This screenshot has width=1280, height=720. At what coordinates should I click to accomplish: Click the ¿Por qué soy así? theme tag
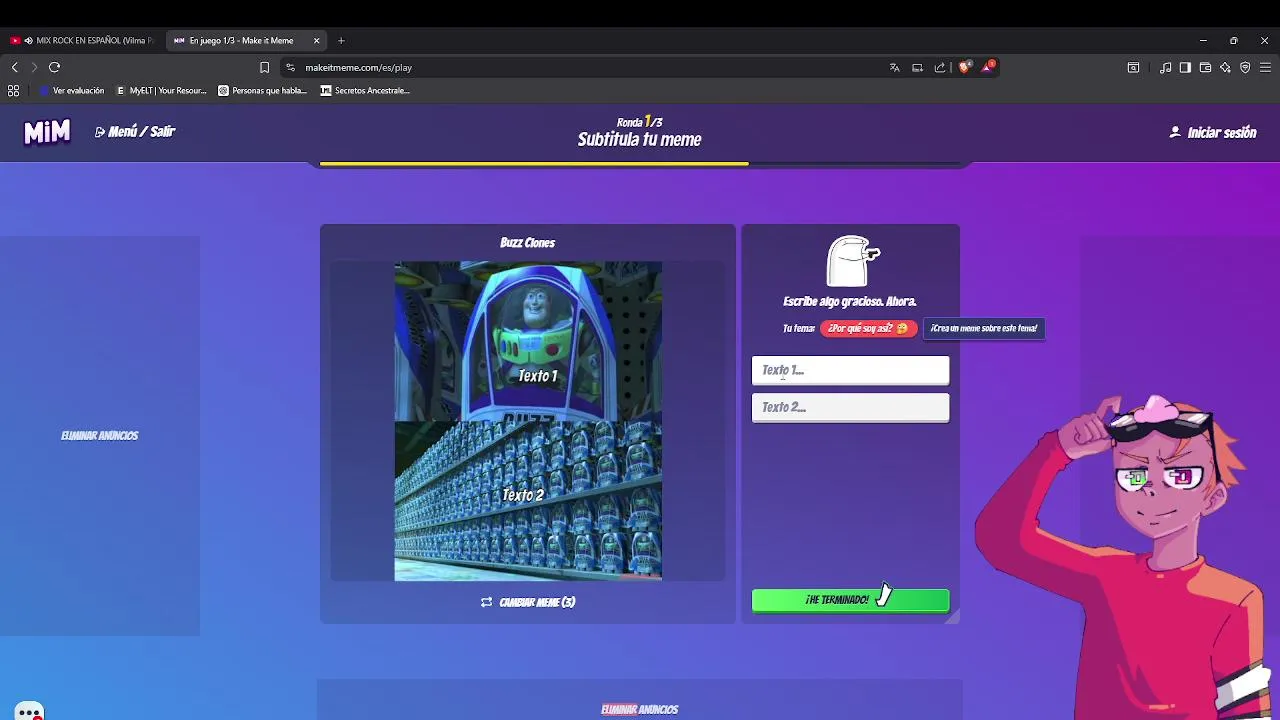click(868, 328)
